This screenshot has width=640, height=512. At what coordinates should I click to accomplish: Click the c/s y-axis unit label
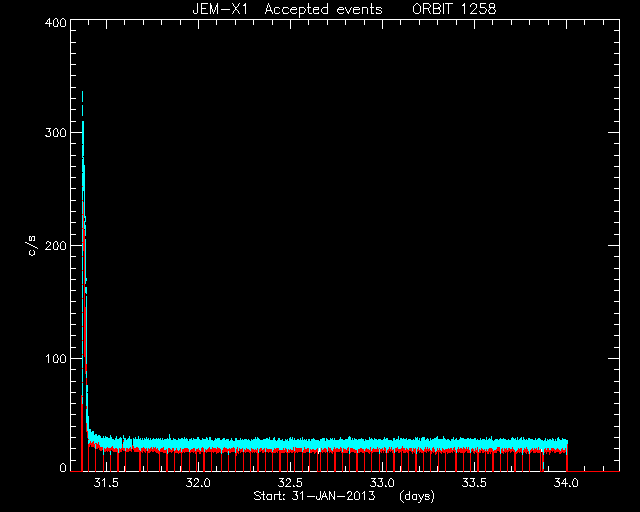pyautogui.click(x=32, y=245)
